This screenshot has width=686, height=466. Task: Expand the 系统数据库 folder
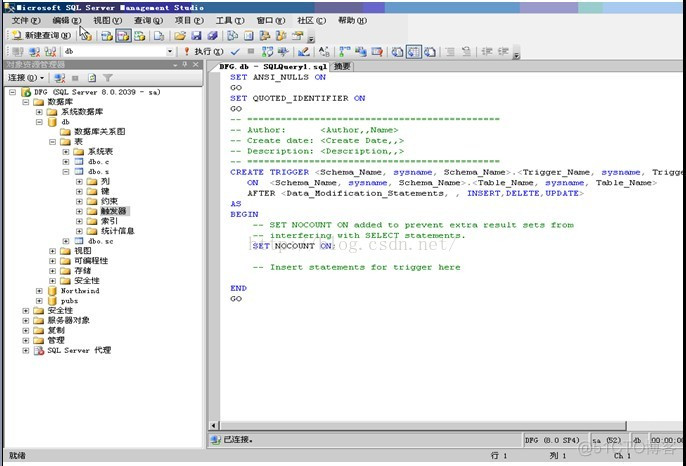point(39,112)
